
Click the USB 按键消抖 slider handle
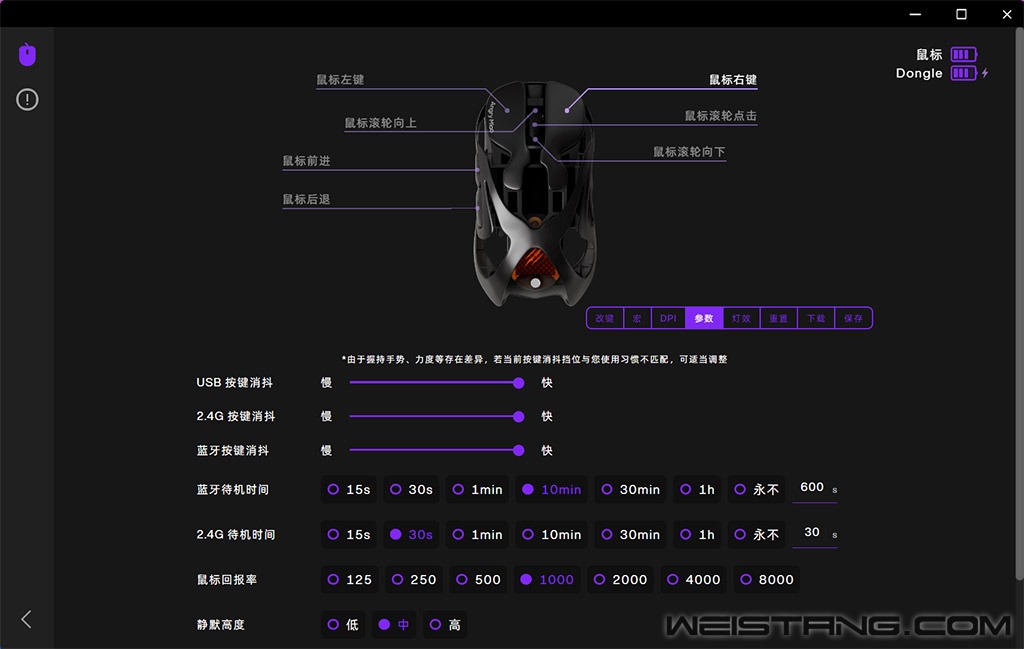(519, 382)
